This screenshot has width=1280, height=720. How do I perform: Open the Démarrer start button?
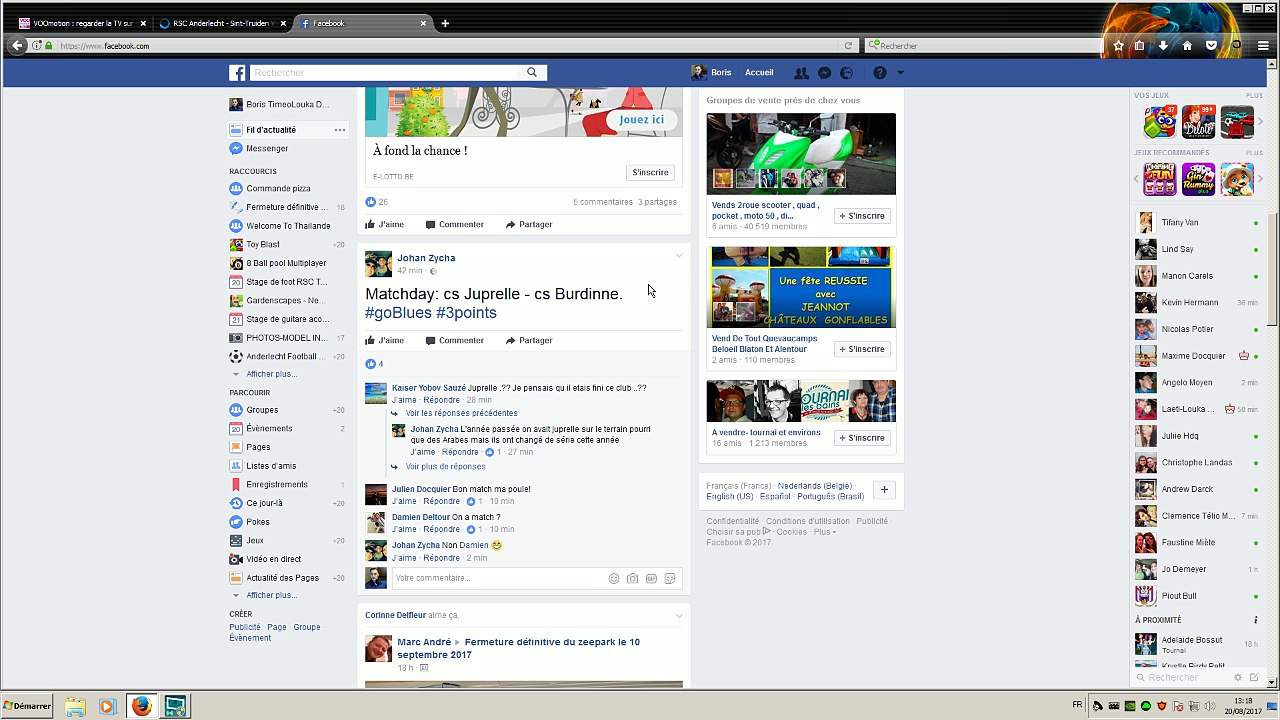pyautogui.click(x=27, y=706)
